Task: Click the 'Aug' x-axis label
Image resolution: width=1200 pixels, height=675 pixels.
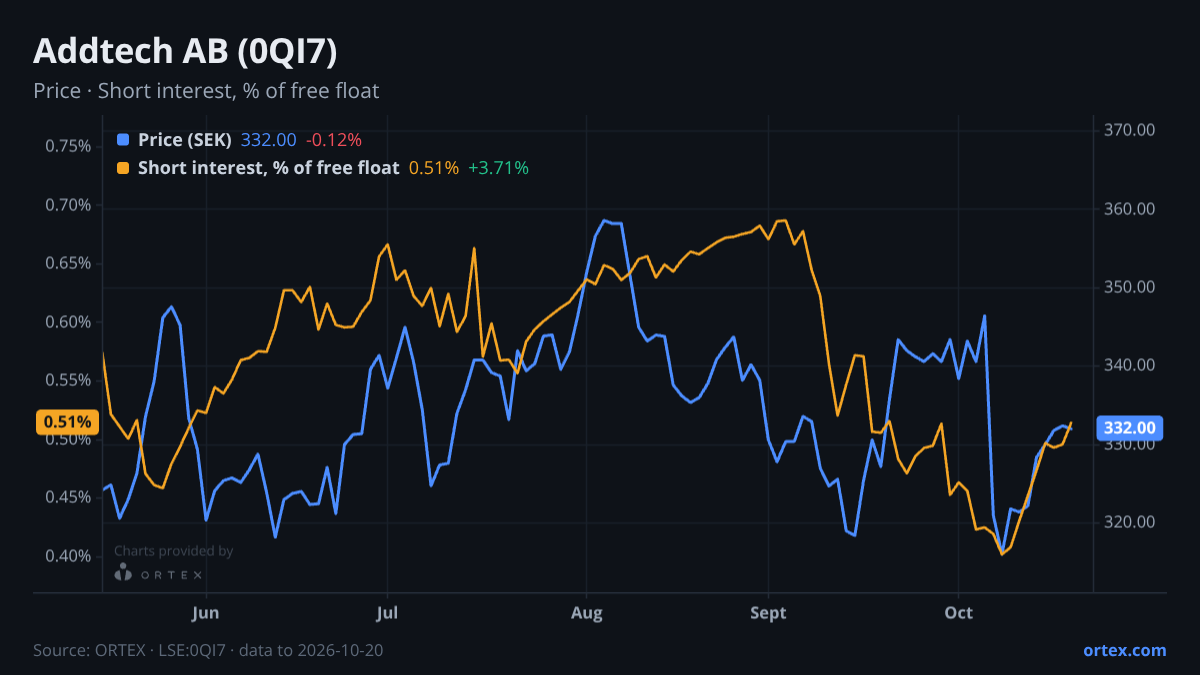Action: point(587,612)
